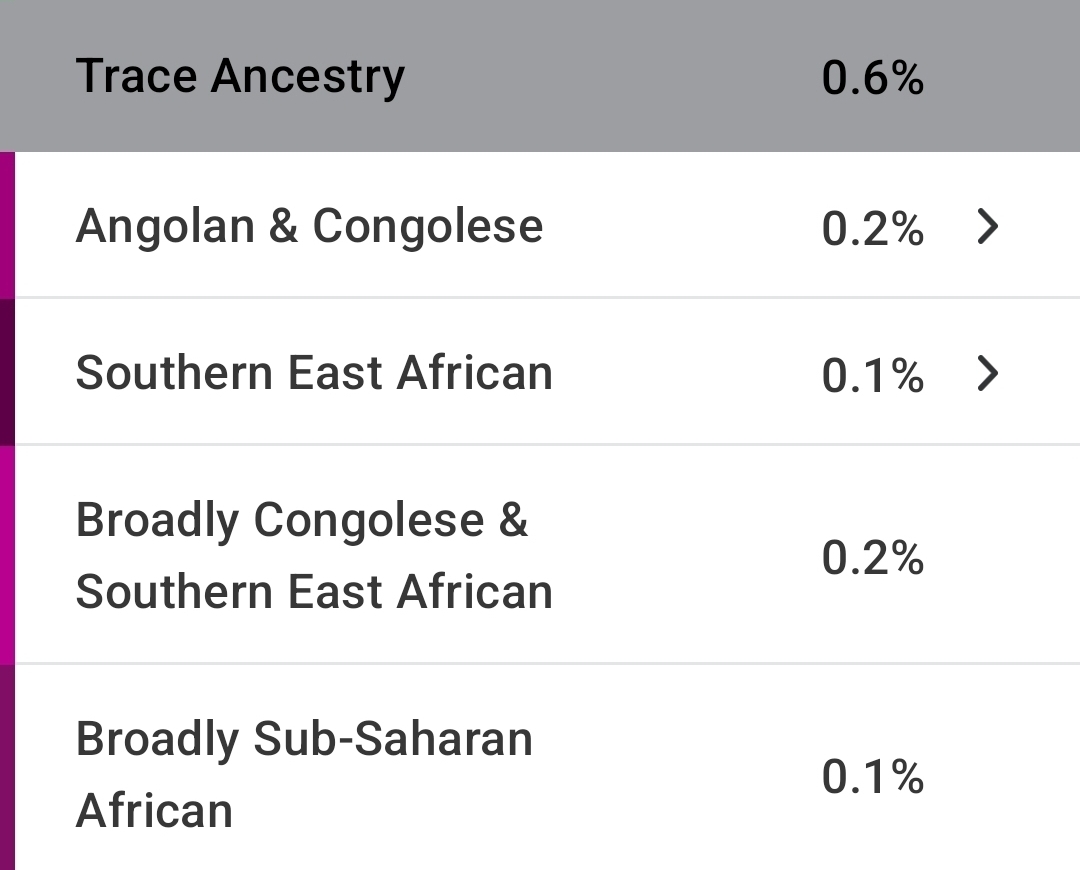The width and height of the screenshot is (1080, 870).
Task: Click the Angolan & Congolese magenta color bar
Action: point(7,225)
